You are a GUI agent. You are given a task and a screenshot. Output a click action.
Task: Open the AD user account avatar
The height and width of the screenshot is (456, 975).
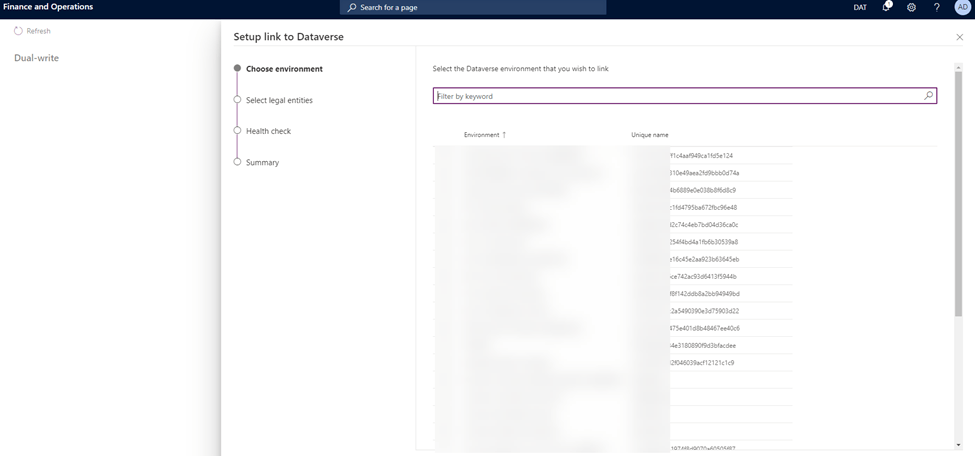[961, 7]
